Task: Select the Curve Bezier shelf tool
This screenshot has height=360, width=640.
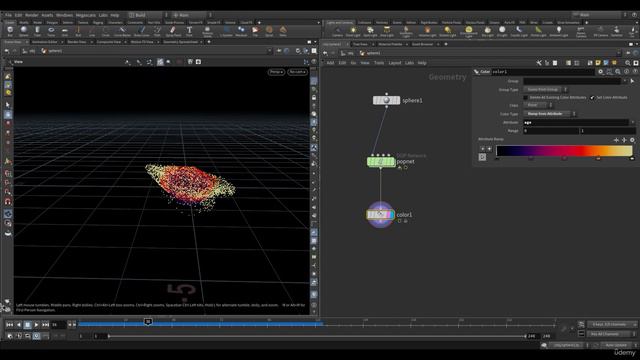Action: tap(122, 31)
